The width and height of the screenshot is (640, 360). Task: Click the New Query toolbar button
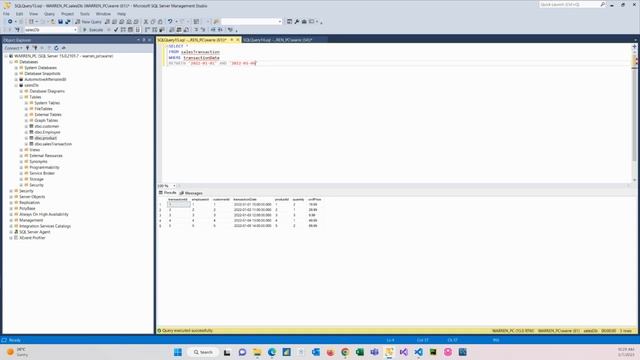click(x=88, y=22)
